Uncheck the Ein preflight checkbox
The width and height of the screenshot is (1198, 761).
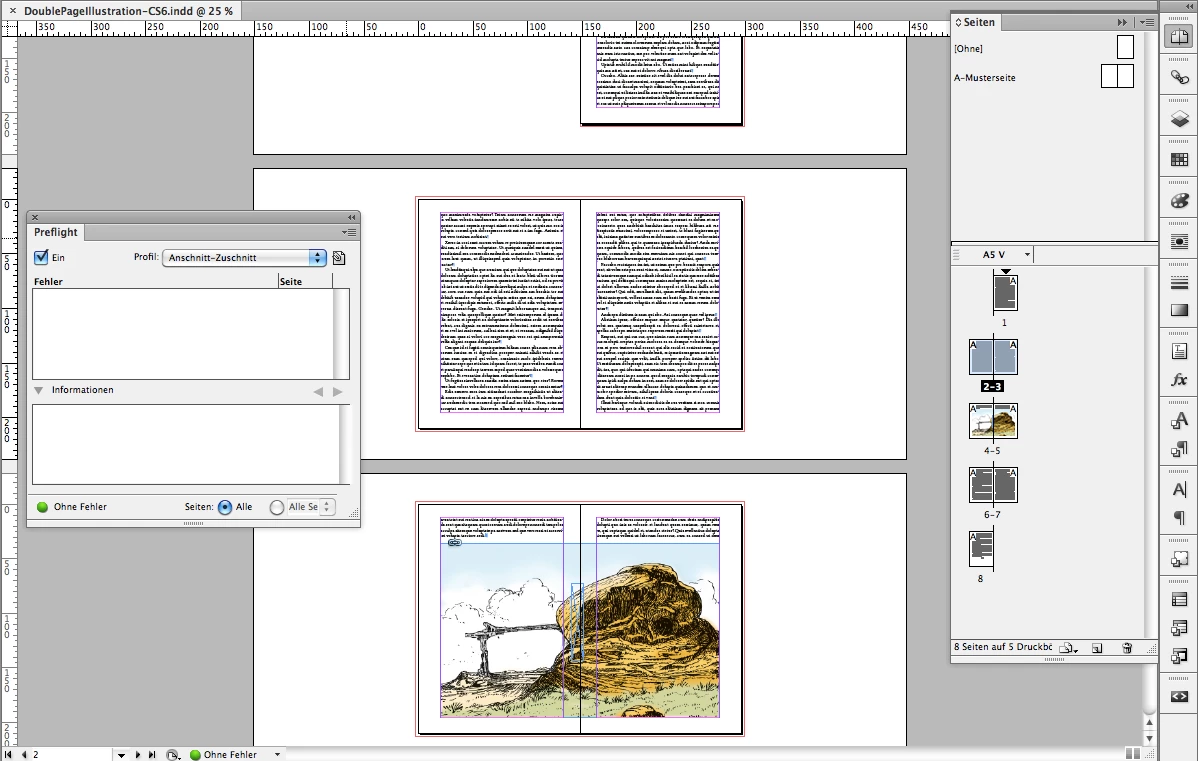click(41, 257)
